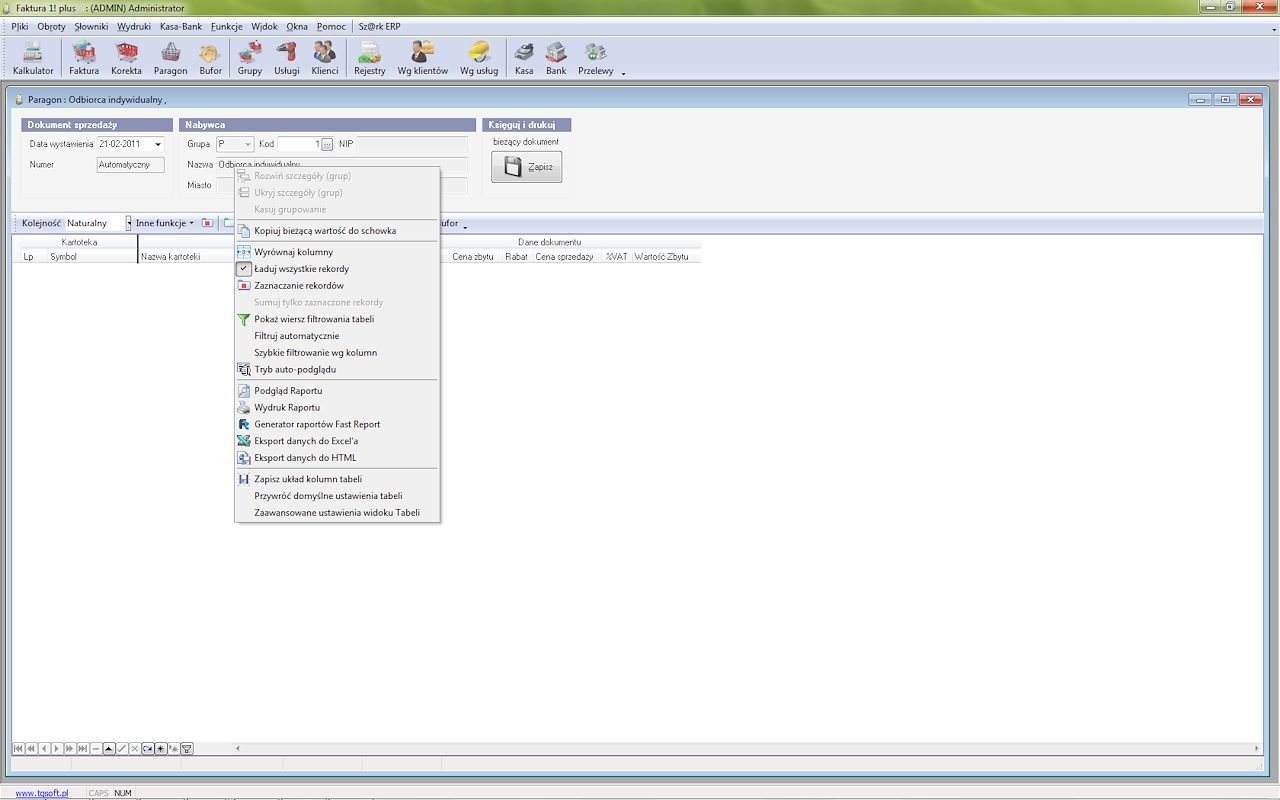Open the Klienci toolbar icon
The image size is (1280, 800).
click(325, 58)
